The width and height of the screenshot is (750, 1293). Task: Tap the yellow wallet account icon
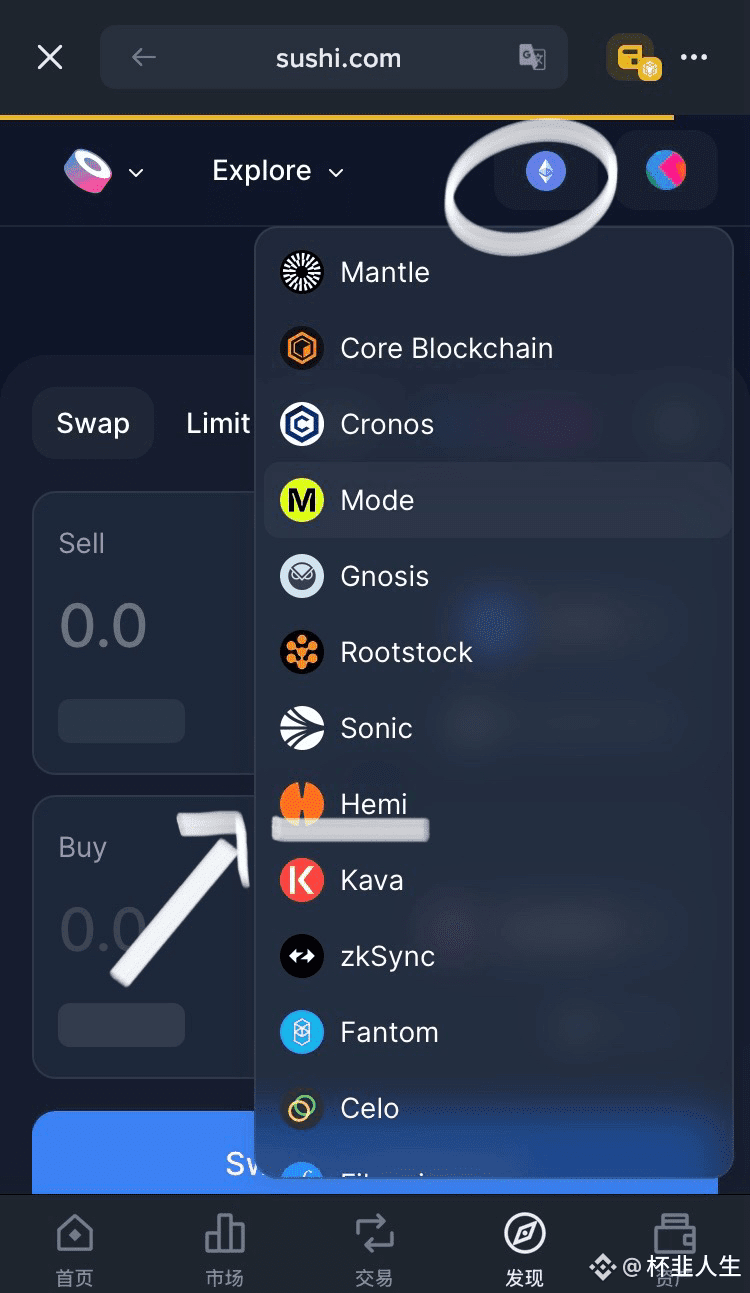tap(634, 59)
